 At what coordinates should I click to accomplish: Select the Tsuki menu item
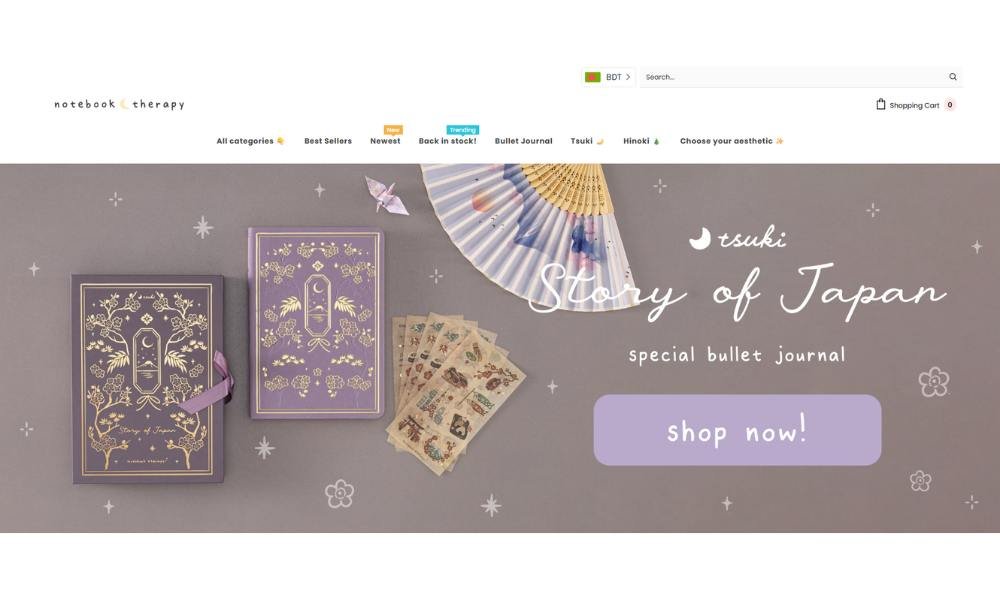point(587,141)
